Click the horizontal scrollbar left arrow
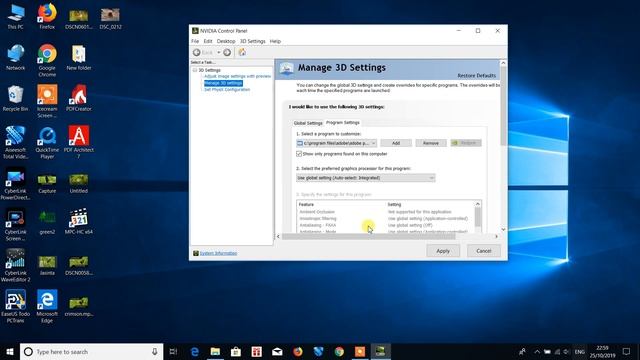640x360 pixels. pyautogui.click(x=279, y=236)
